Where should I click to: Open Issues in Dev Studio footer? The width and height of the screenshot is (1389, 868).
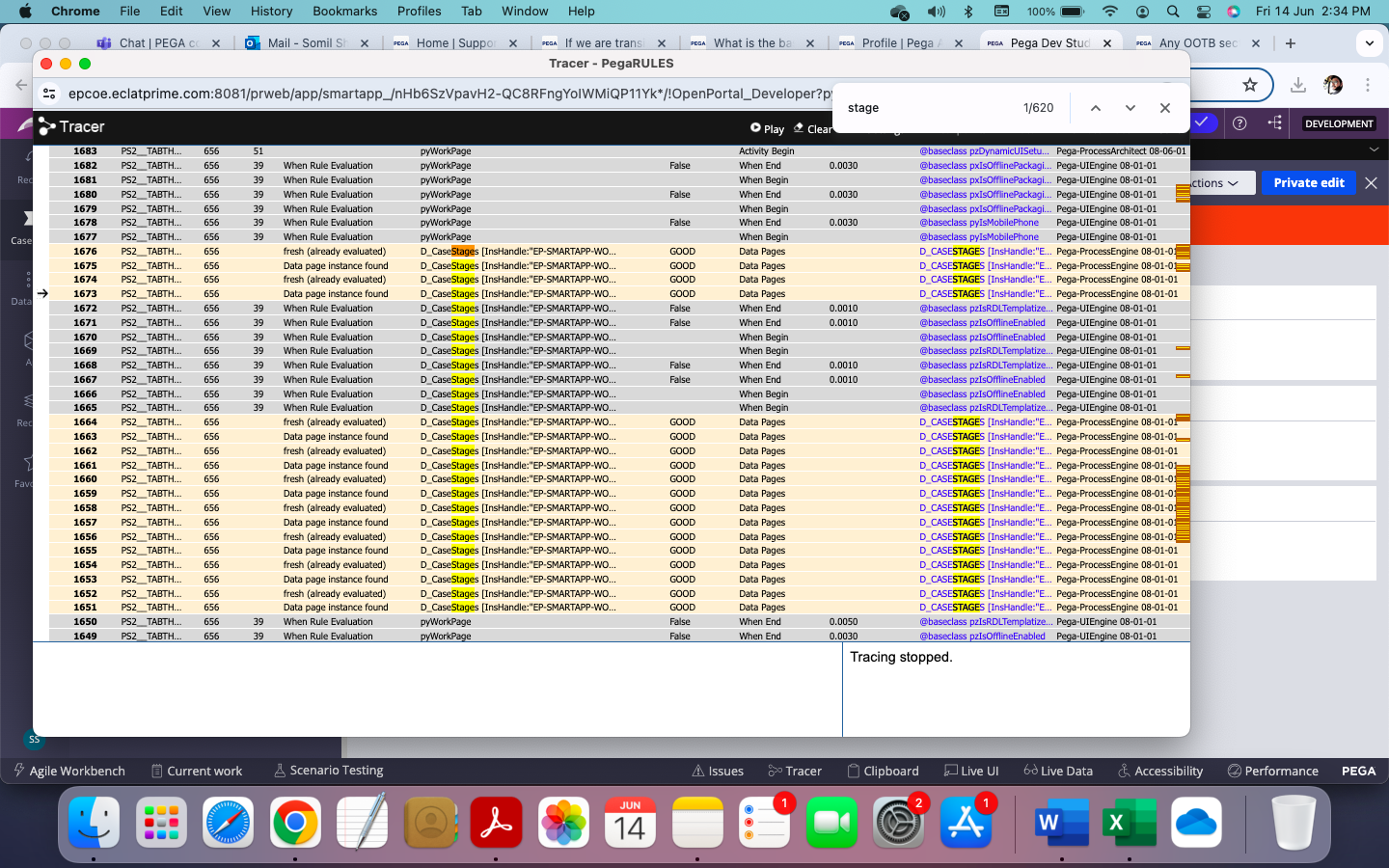[x=718, y=771]
